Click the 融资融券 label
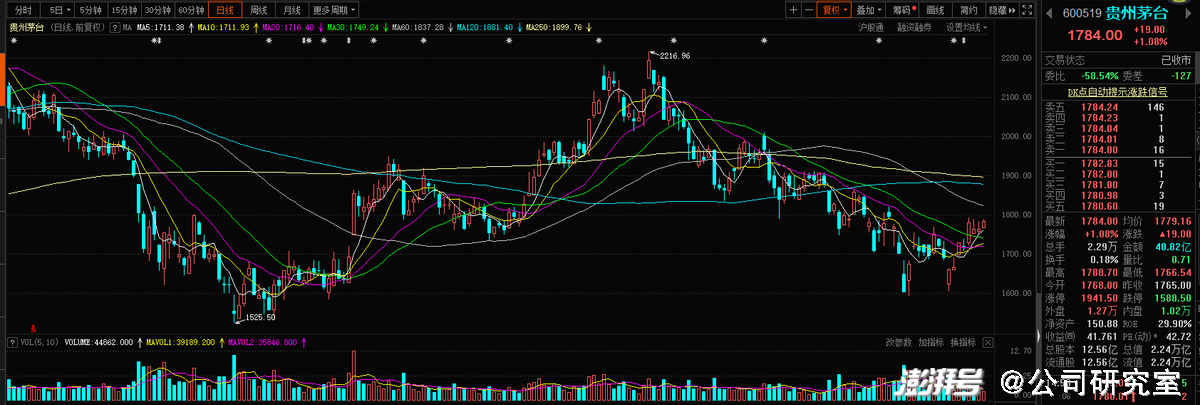1200x405 pixels. pyautogui.click(x=914, y=27)
